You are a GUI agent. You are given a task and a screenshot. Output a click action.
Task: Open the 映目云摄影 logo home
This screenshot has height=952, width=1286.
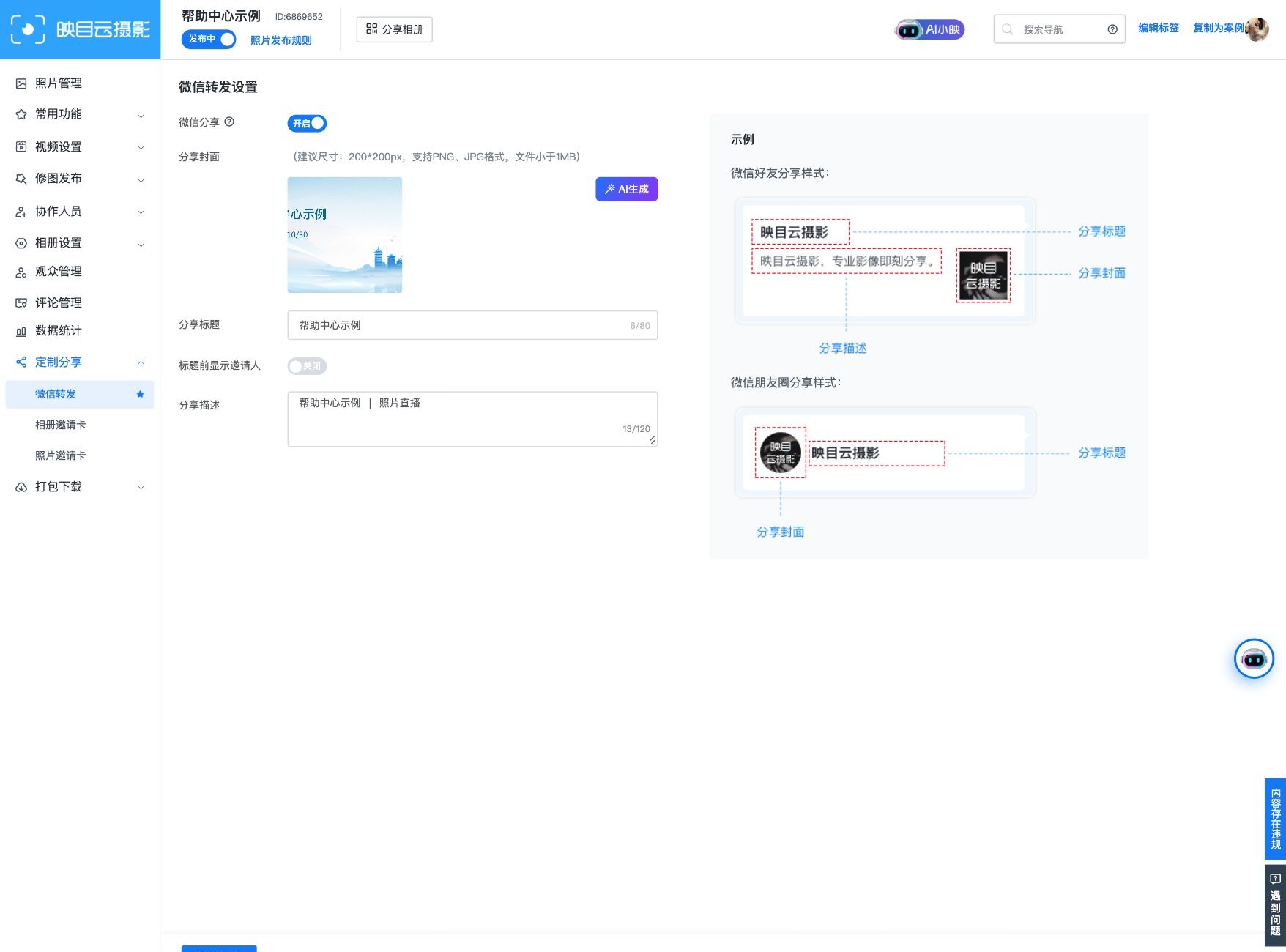pos(80,29)
